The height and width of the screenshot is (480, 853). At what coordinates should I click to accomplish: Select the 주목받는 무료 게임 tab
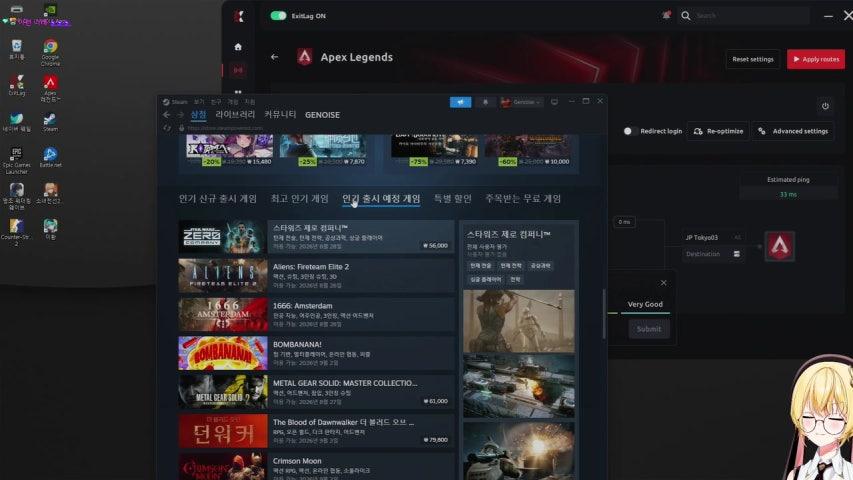click(x=523, y=199)
